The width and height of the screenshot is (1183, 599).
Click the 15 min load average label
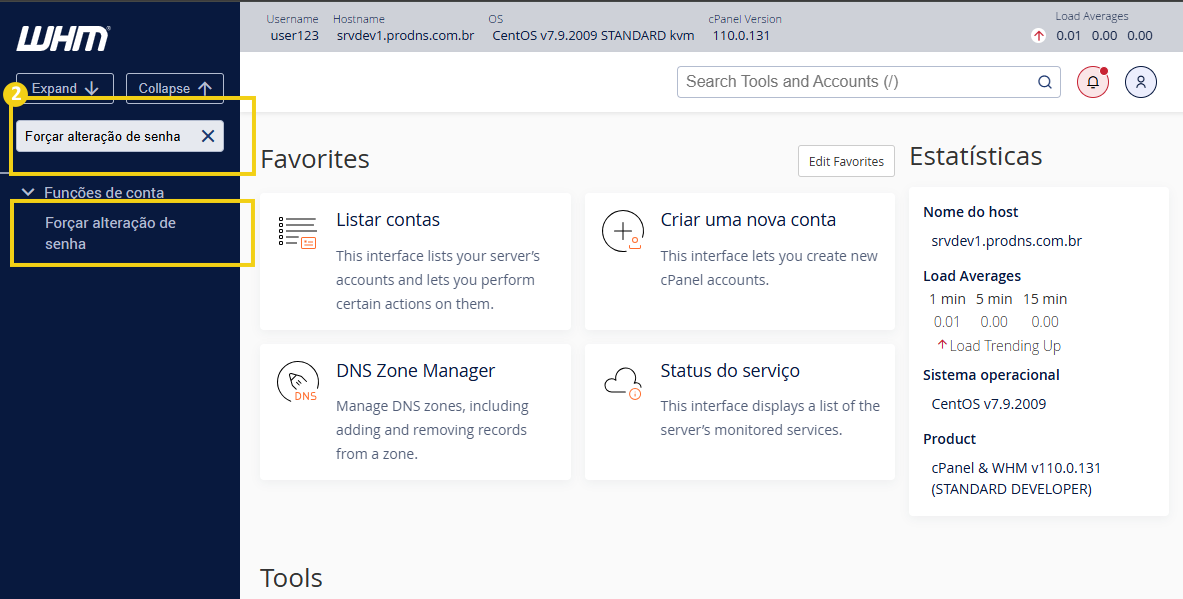tap(1045, 300)
